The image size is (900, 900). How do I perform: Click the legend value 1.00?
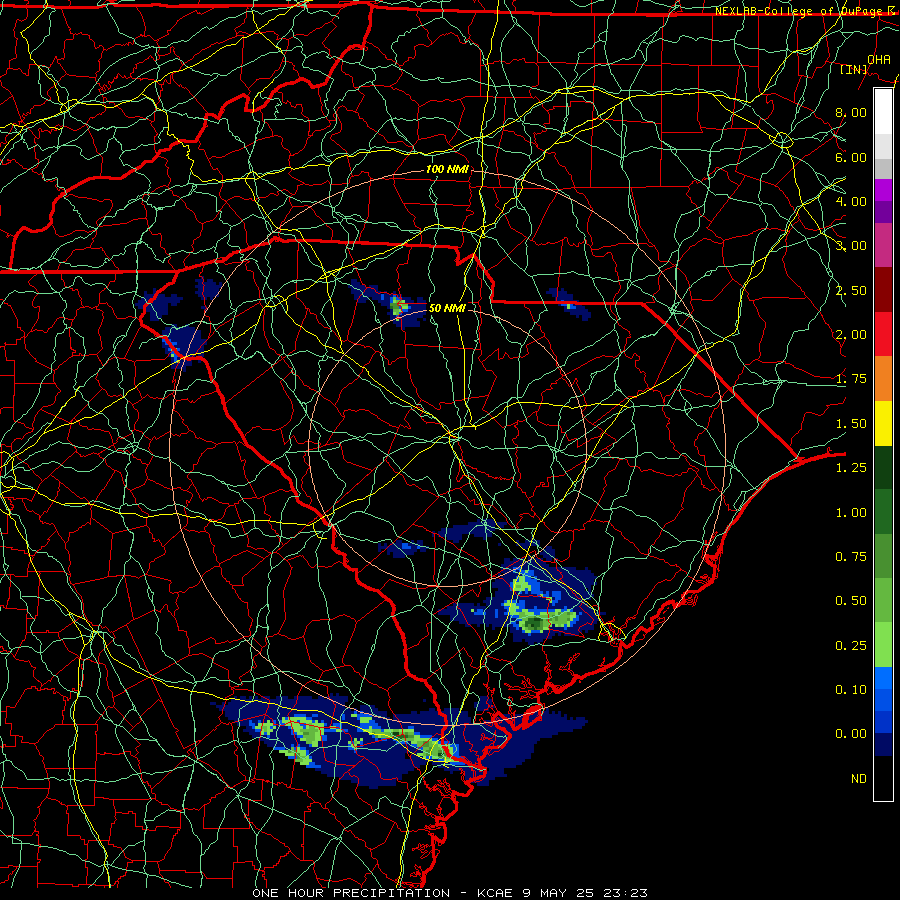coord(851,513)
